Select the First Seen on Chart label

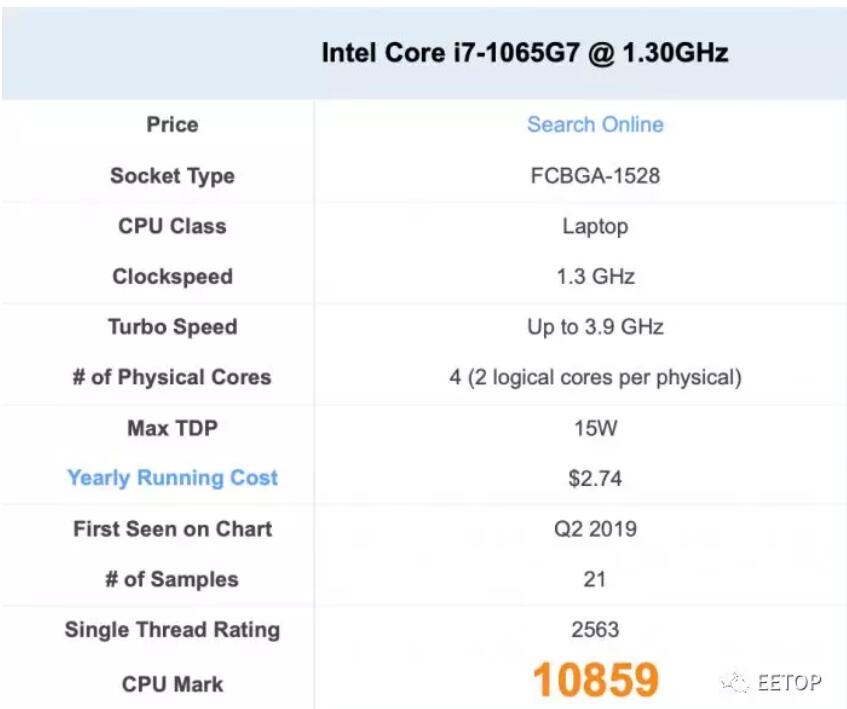coord(172,529)
